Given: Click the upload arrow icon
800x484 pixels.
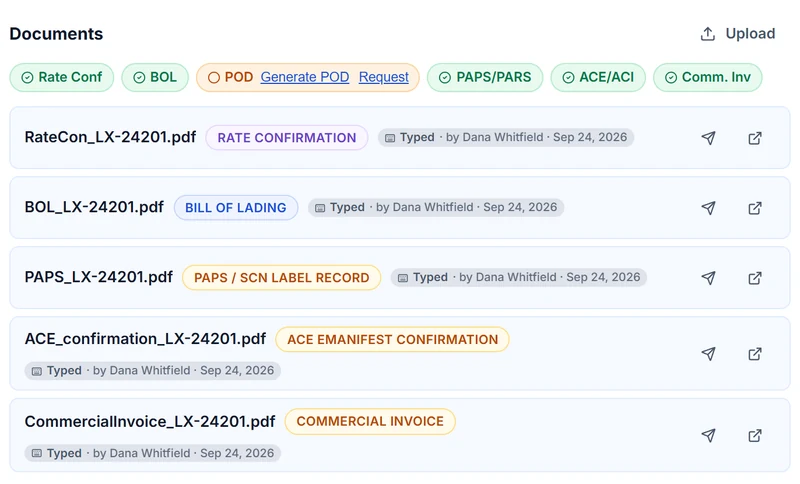Looking at the screenshot, I should point(708,34).
